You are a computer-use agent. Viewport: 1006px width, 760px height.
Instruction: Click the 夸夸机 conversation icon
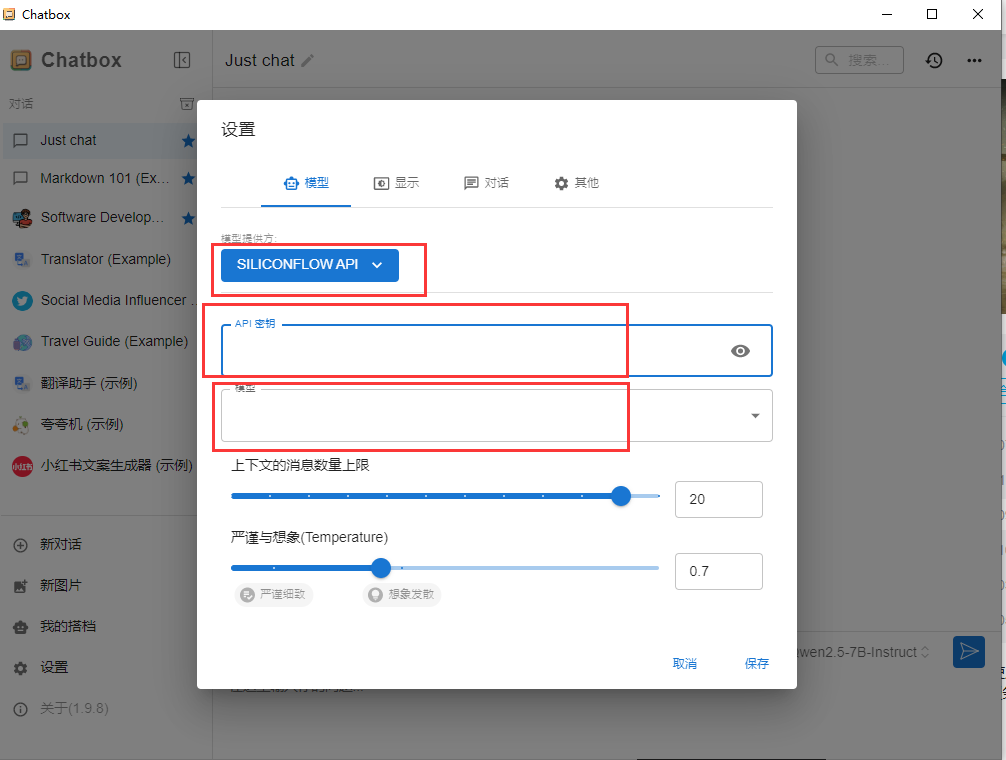22,425
